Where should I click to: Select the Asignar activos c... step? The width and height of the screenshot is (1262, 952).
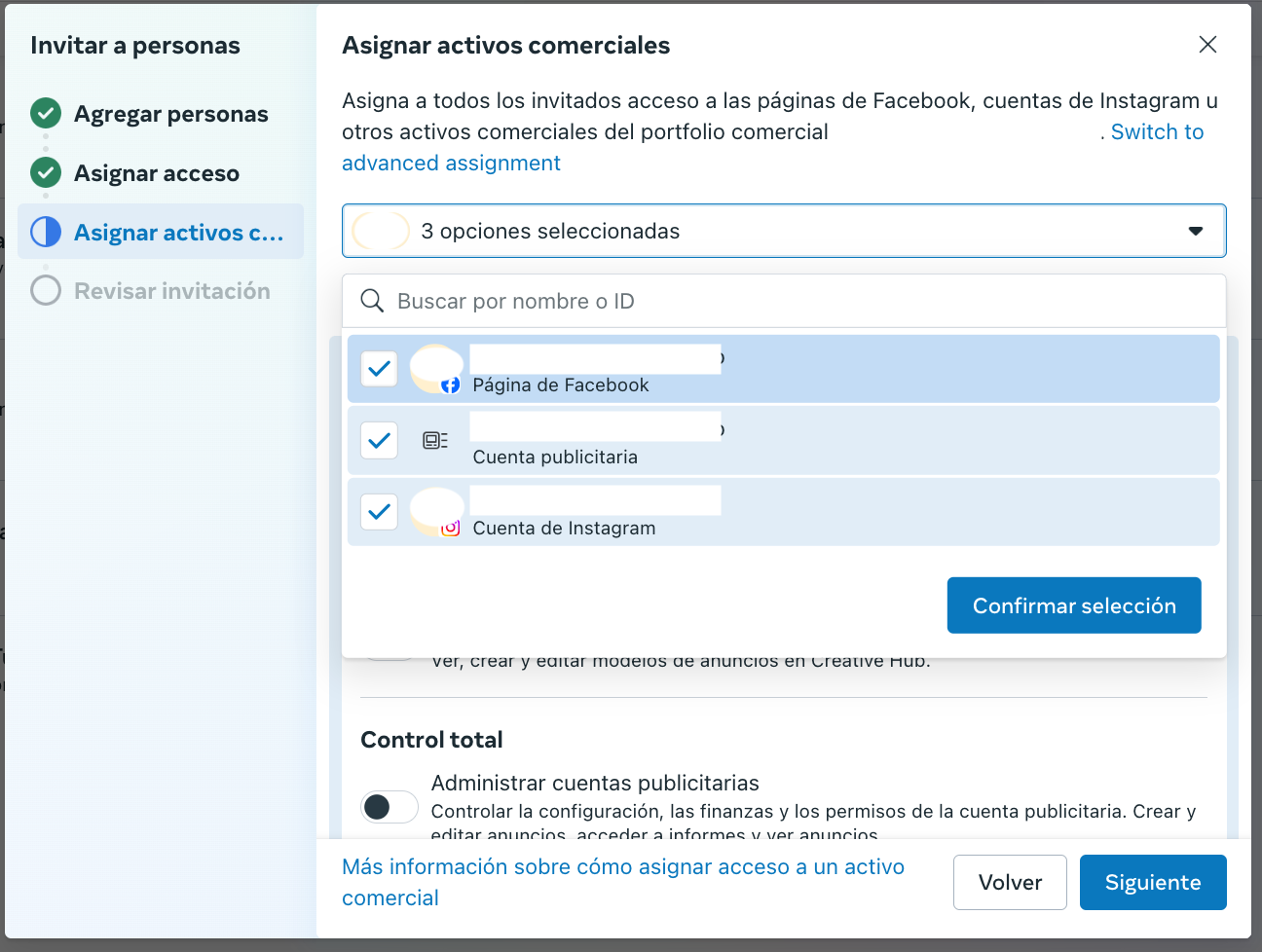(161, 232)
